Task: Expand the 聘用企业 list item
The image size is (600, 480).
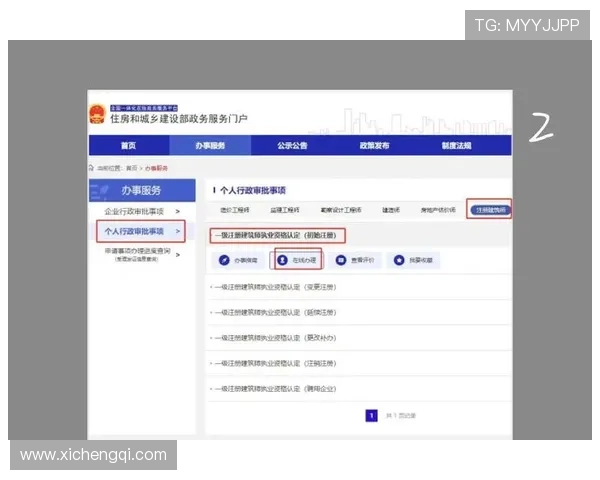Action: pyautogui.click(x=359, y=389)
